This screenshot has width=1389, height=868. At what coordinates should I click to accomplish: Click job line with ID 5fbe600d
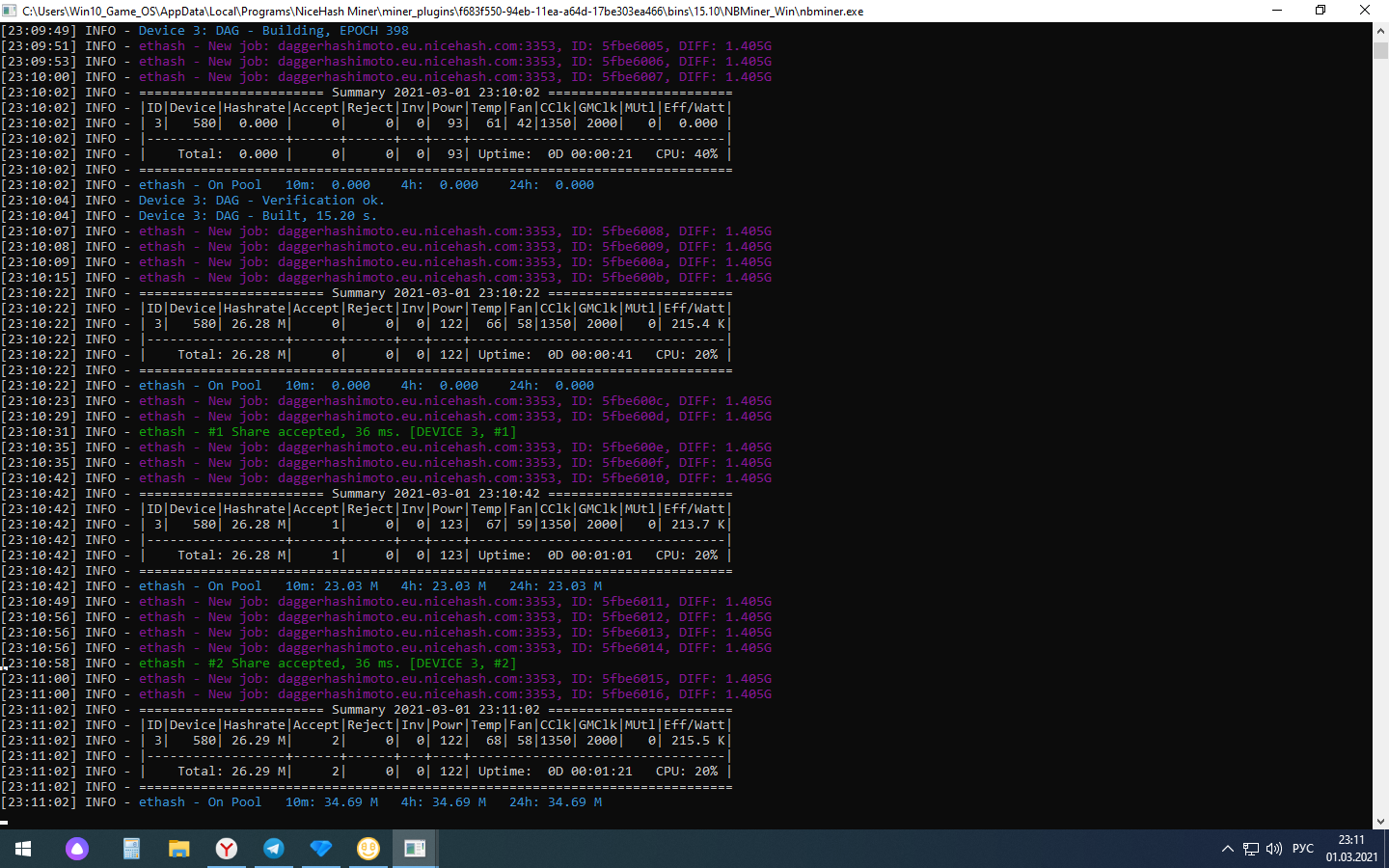point(455,417)
